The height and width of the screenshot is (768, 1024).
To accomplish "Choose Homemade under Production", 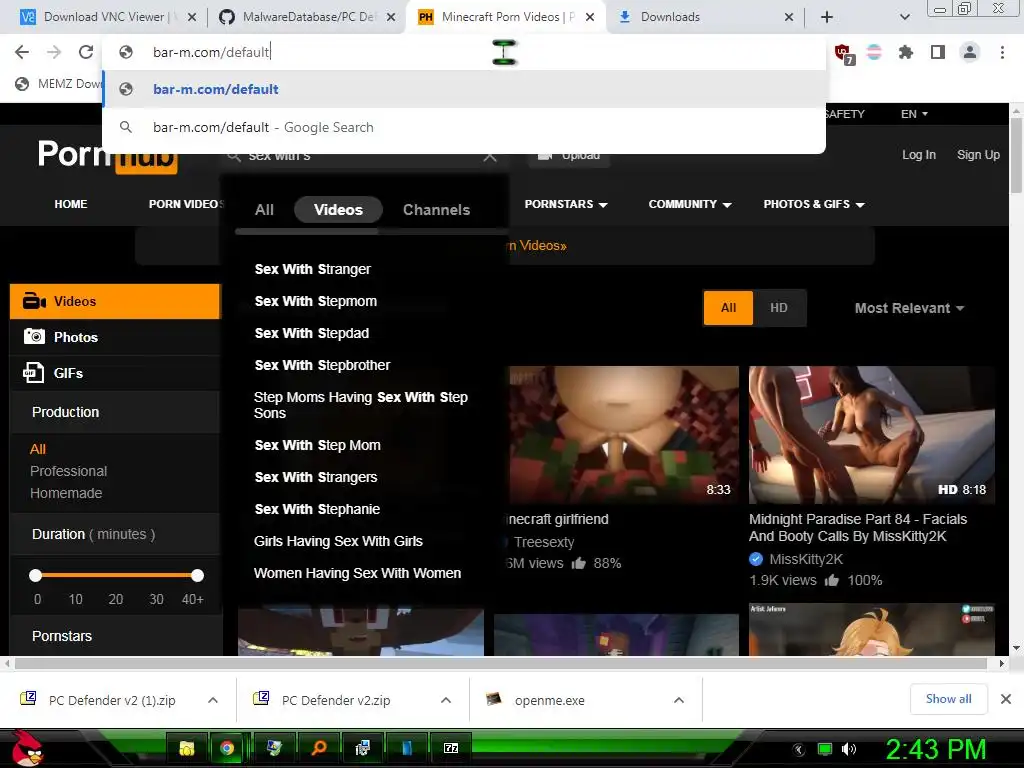I will pyautogui.click(x=66, y=493).
